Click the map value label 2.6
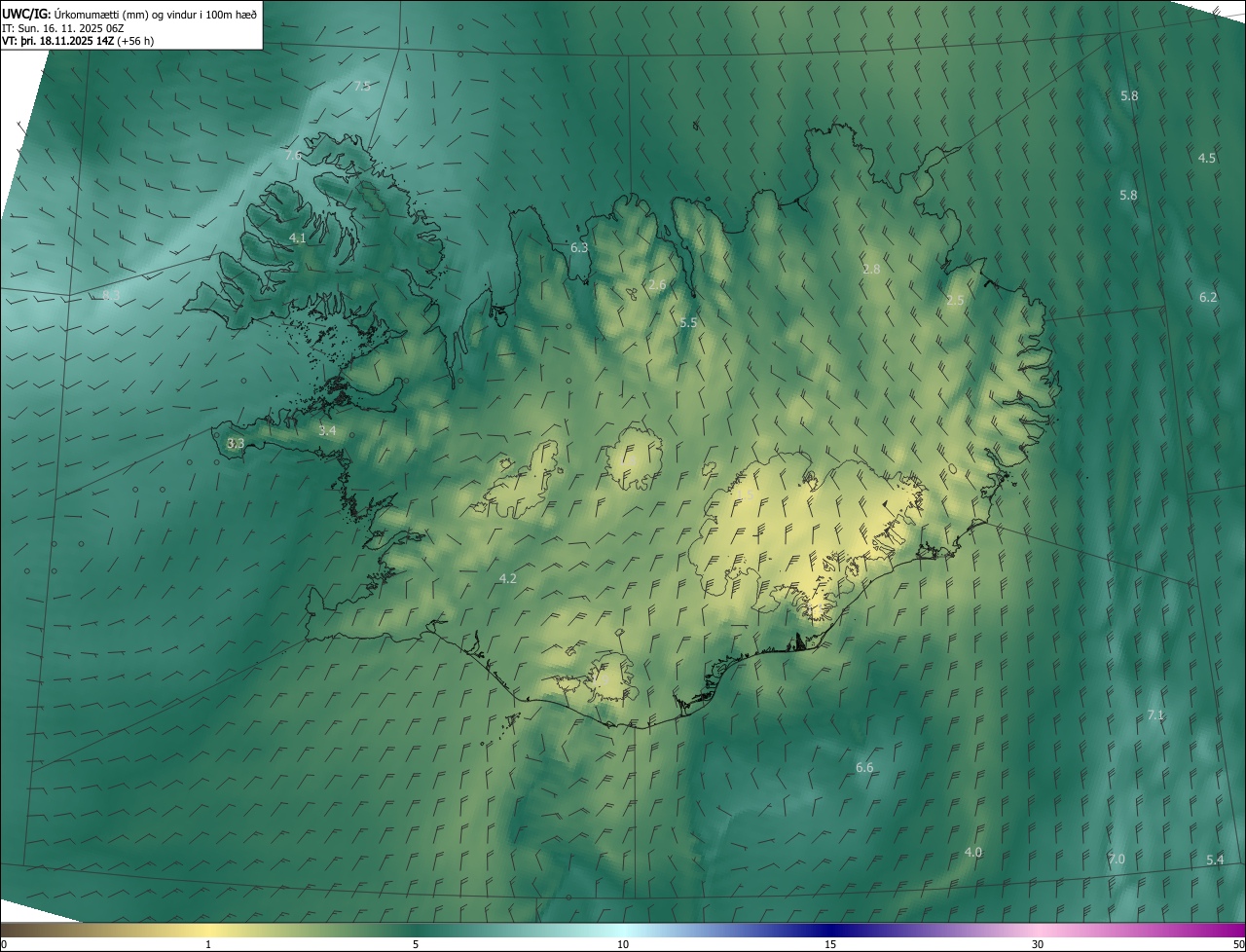The width and height of the screenshot is (1246, 952). pyautogui.click(x=657, y=285)
